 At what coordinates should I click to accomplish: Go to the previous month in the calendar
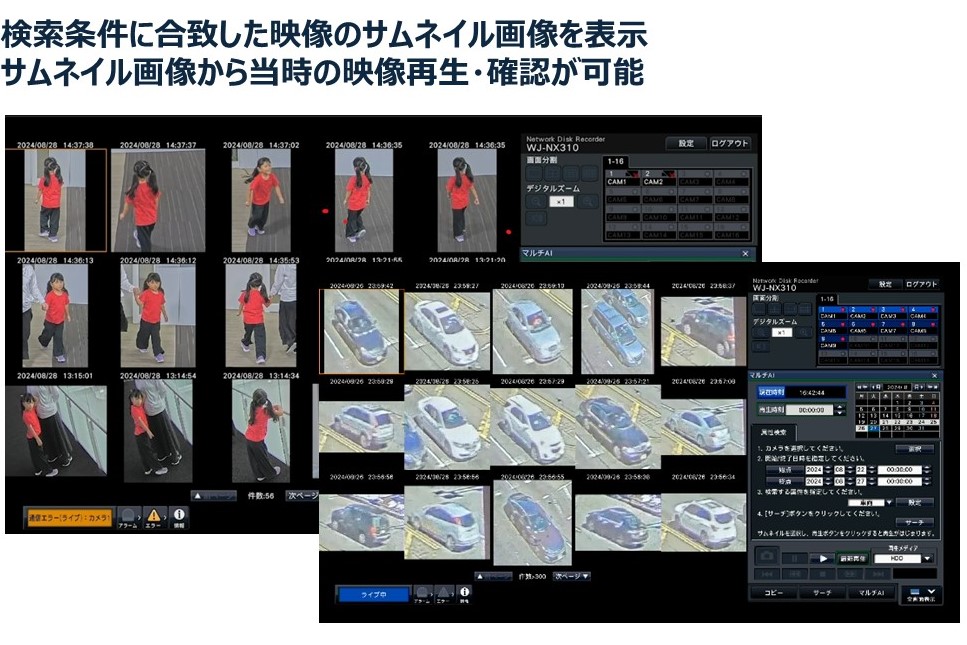(876, 387)
